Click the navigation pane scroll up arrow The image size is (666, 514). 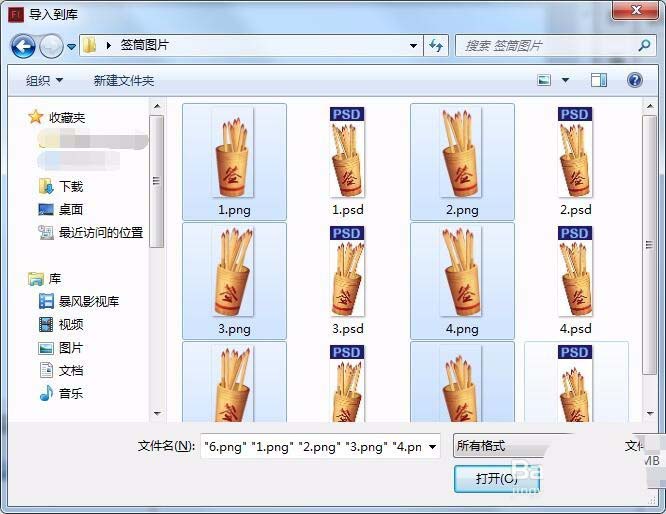coord(157,106)
